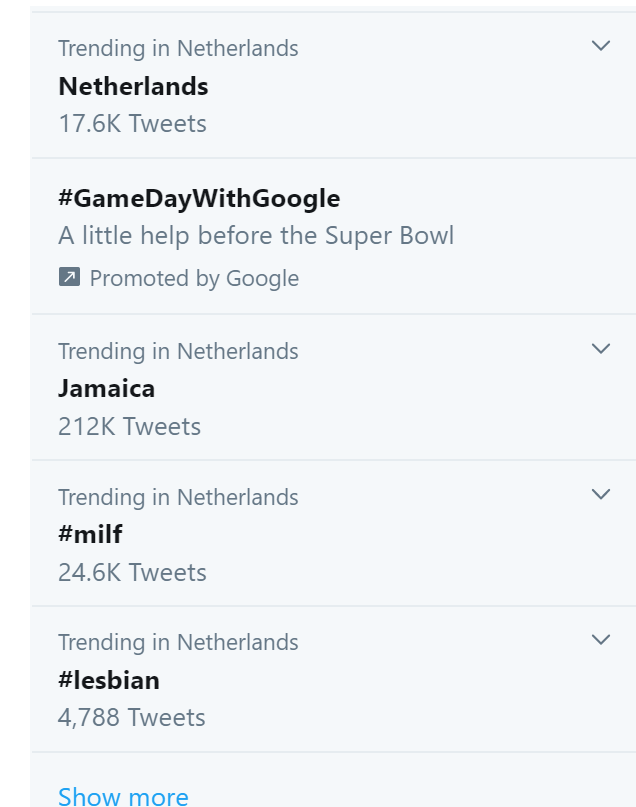Click Show more to see more trends
The image size is (636, 807).
click(123, 796)
